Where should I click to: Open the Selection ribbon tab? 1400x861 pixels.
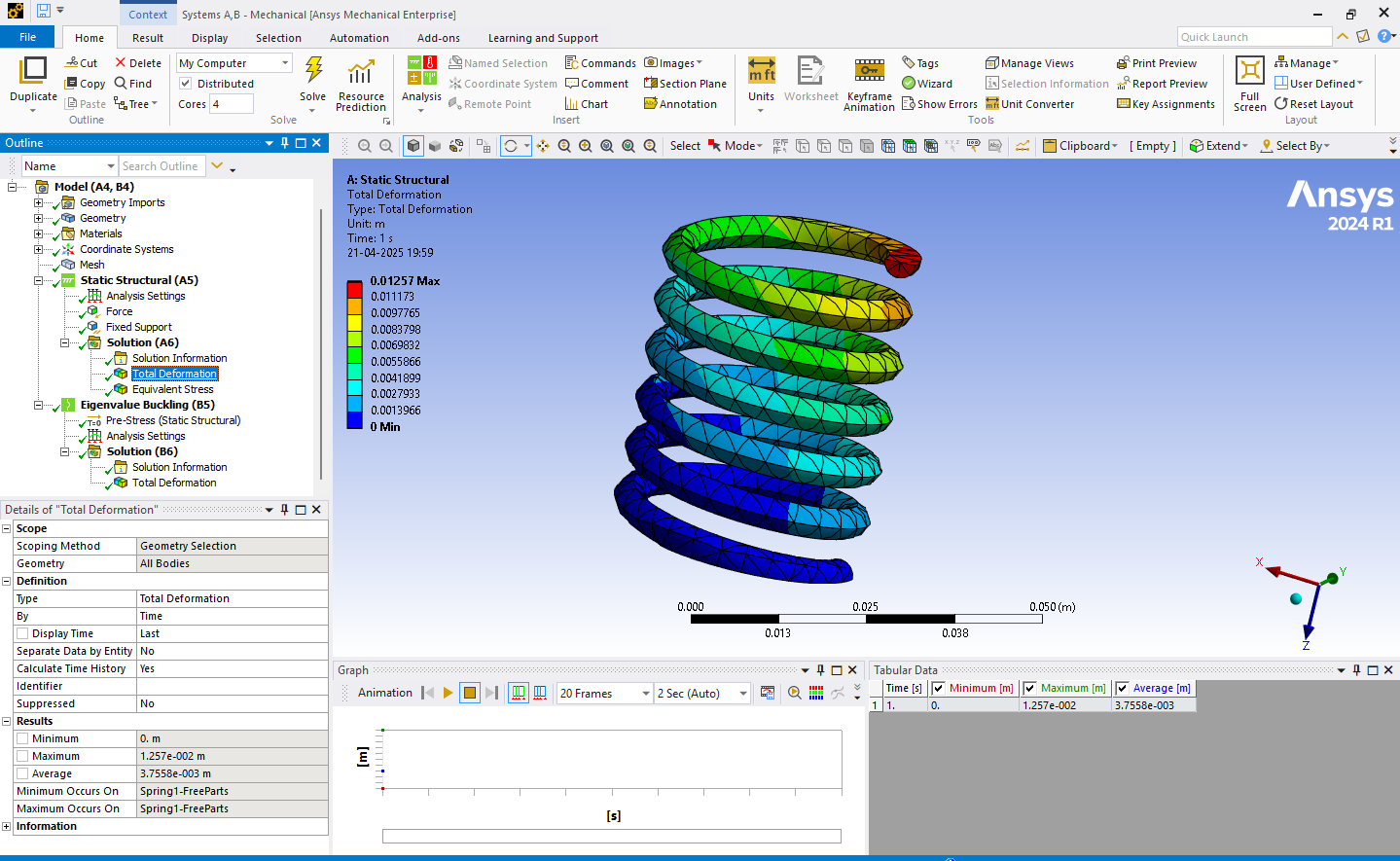click(278, 38)
